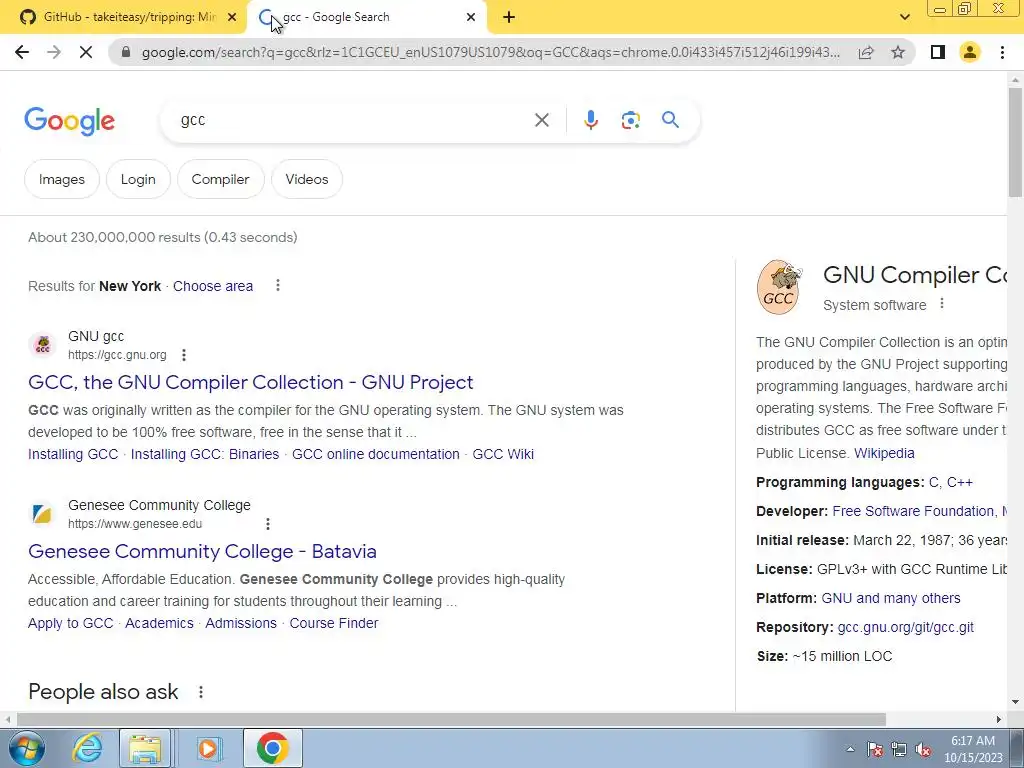Screen dimensions: 1024x768
Task: Open the Admissions sitelink
Action: point(241,624)
